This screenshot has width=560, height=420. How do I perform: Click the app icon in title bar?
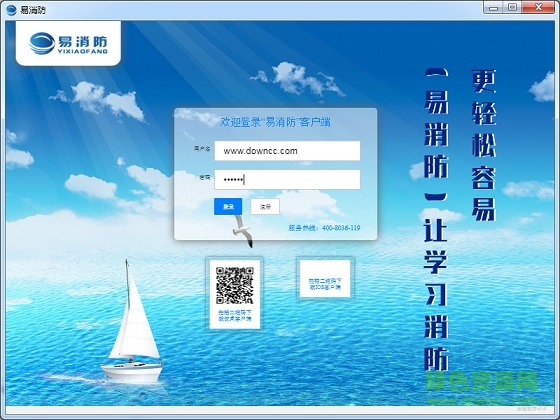click(11, 10)
